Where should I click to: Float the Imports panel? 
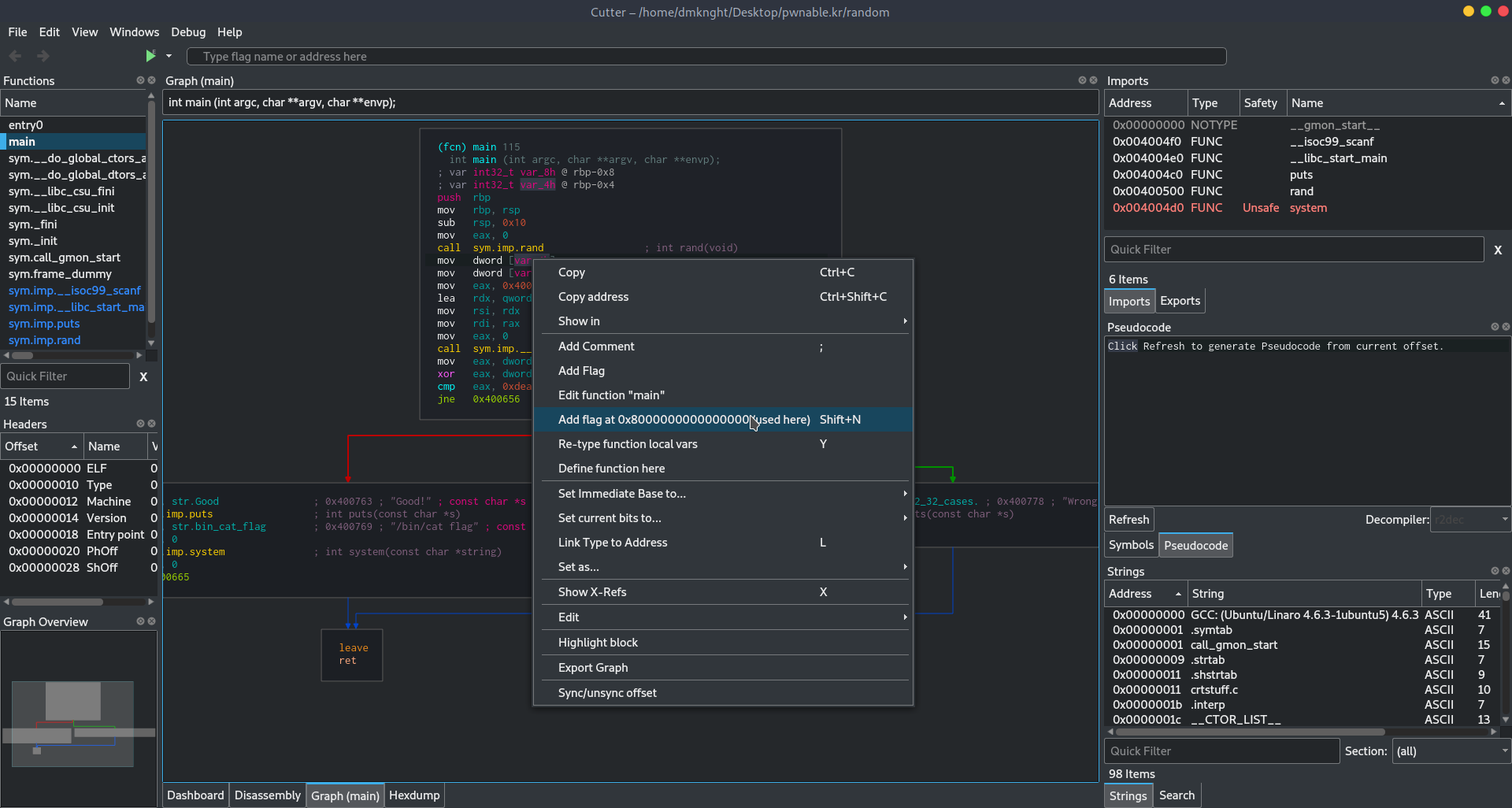1495,80
